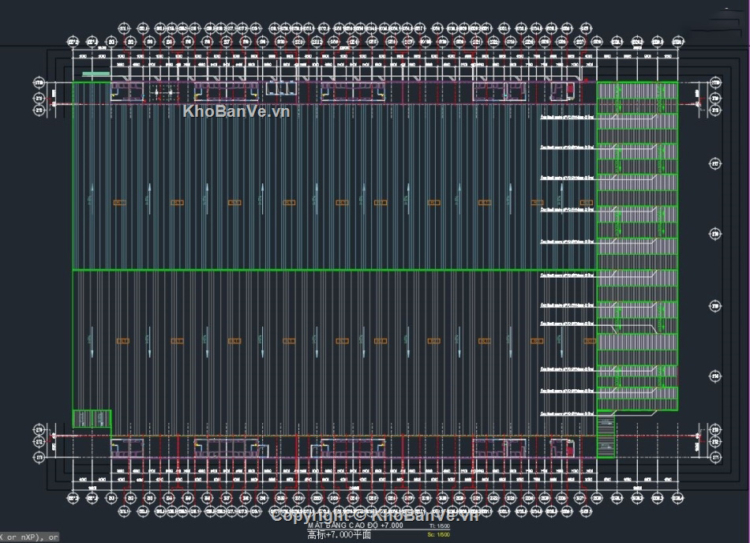The width and height of the screenshot is (750, 543).
Task: Select the top grid bubble on the left edge
Action: [x=40, y=80]
